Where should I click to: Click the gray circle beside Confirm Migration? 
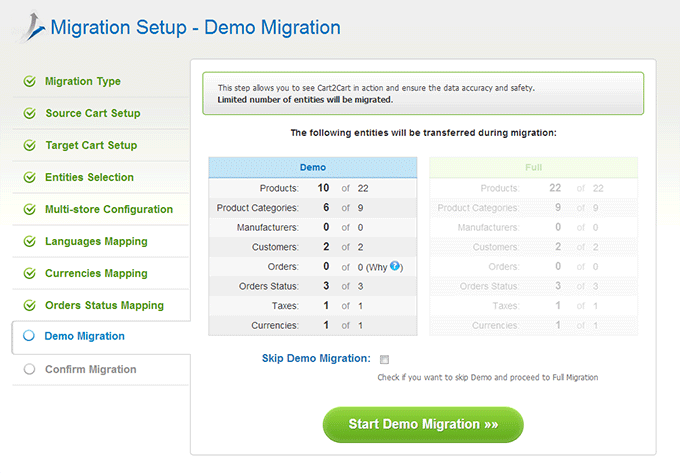point(29,369)
